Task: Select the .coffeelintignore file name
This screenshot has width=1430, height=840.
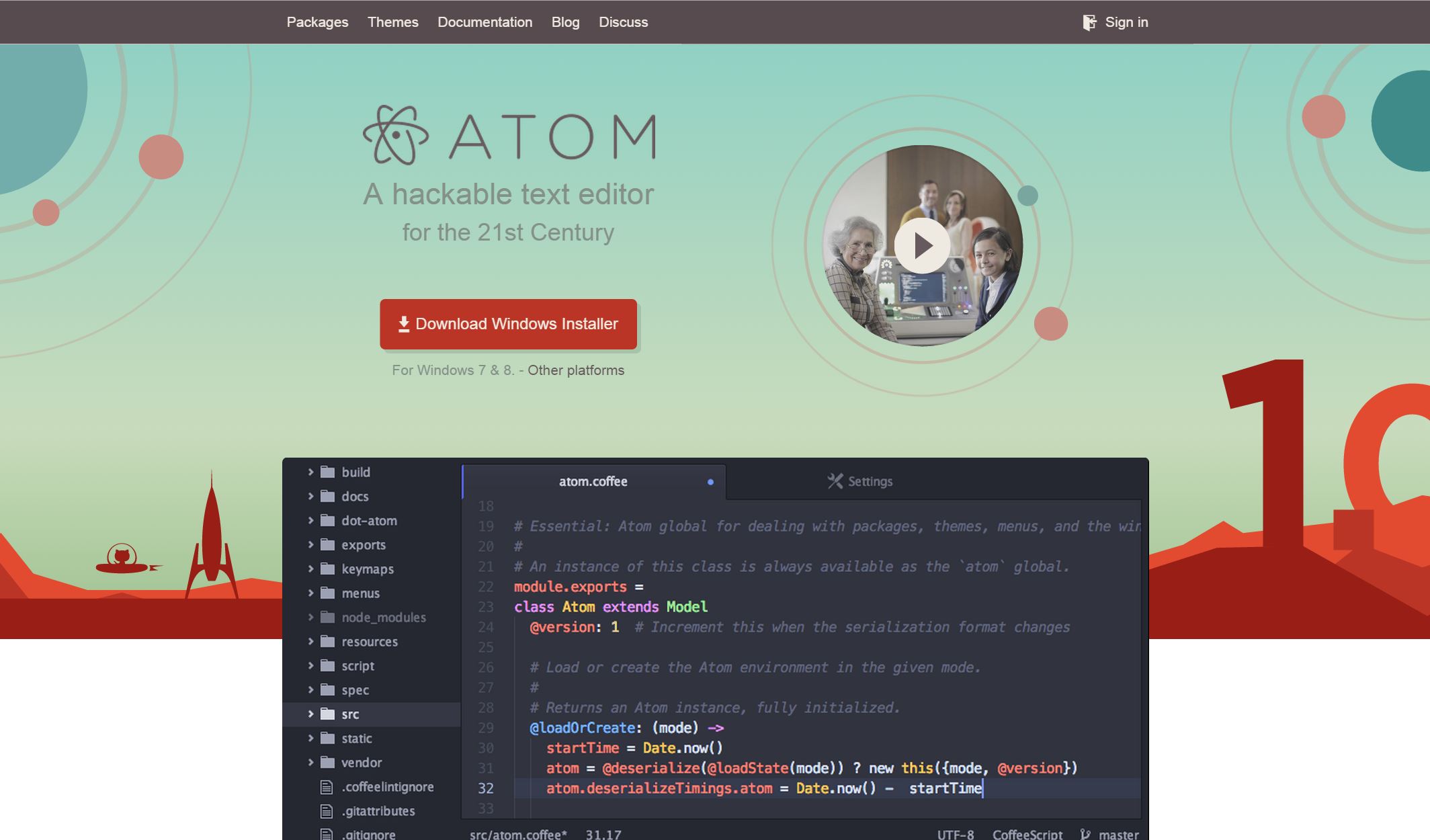Action: 388,787
